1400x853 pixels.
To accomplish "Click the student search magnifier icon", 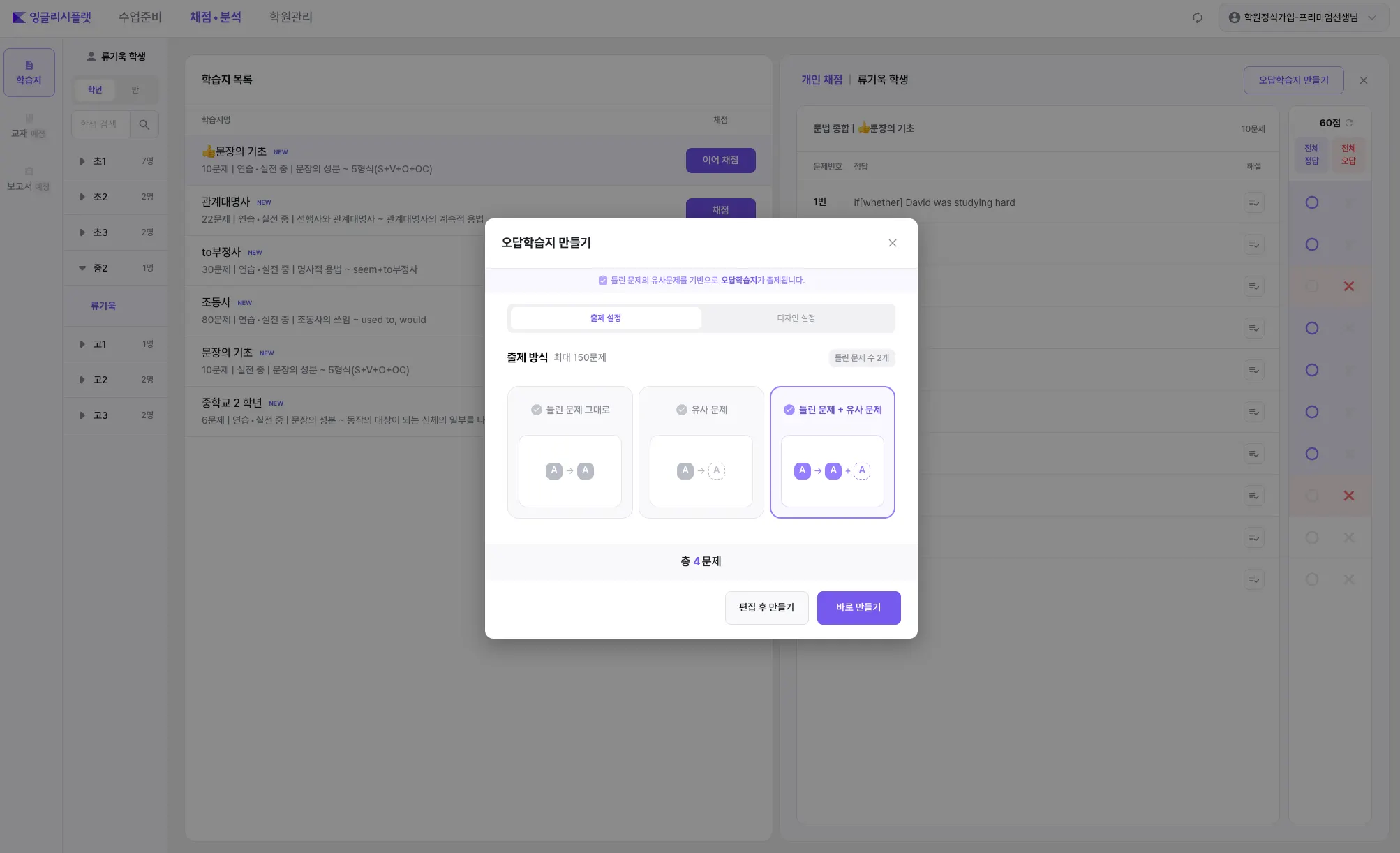I will click(144, 124).
